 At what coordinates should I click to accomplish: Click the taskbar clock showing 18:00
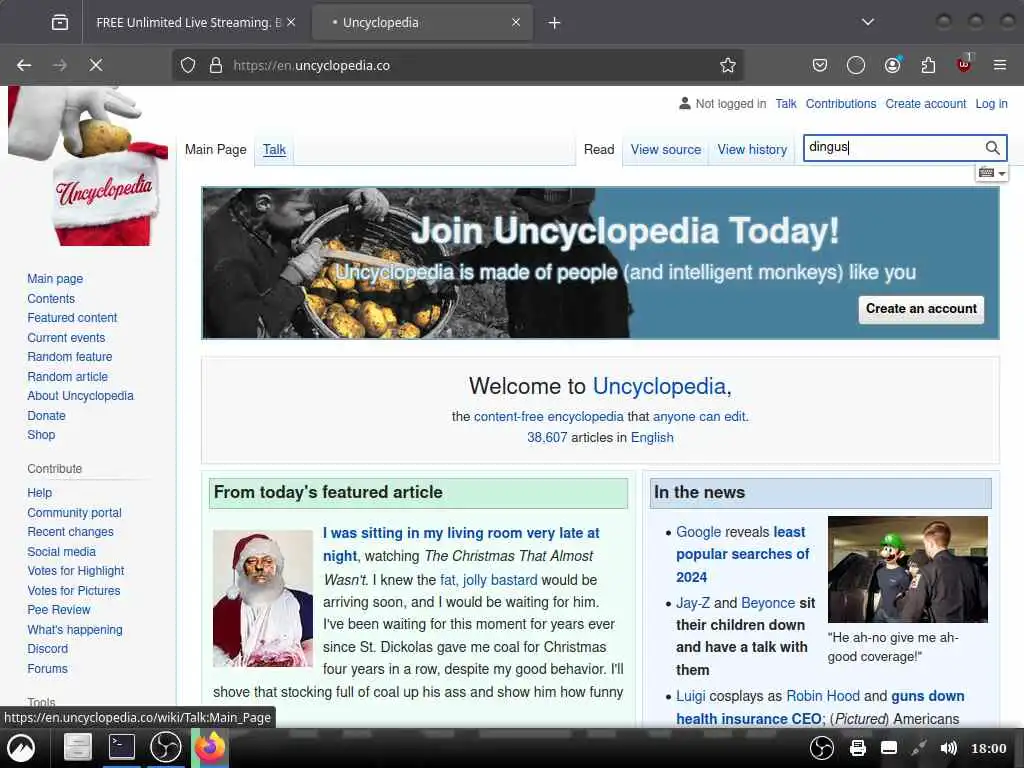pyautogui.click(x=989, y=748)
